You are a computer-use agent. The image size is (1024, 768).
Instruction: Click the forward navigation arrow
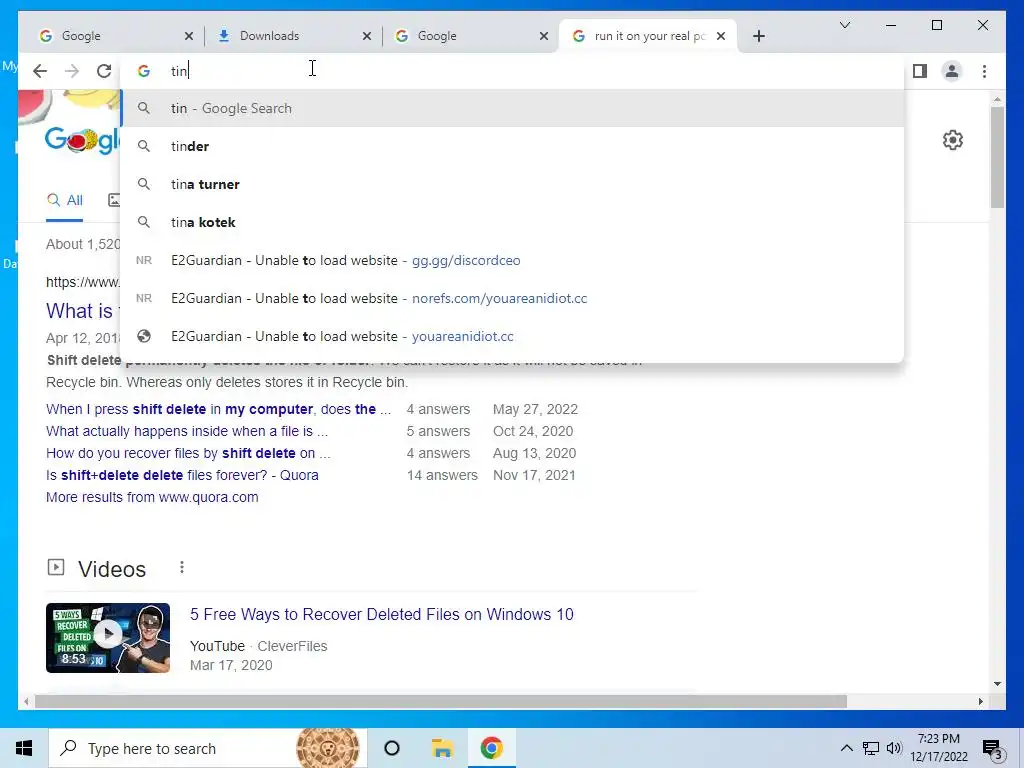point(72,71)
